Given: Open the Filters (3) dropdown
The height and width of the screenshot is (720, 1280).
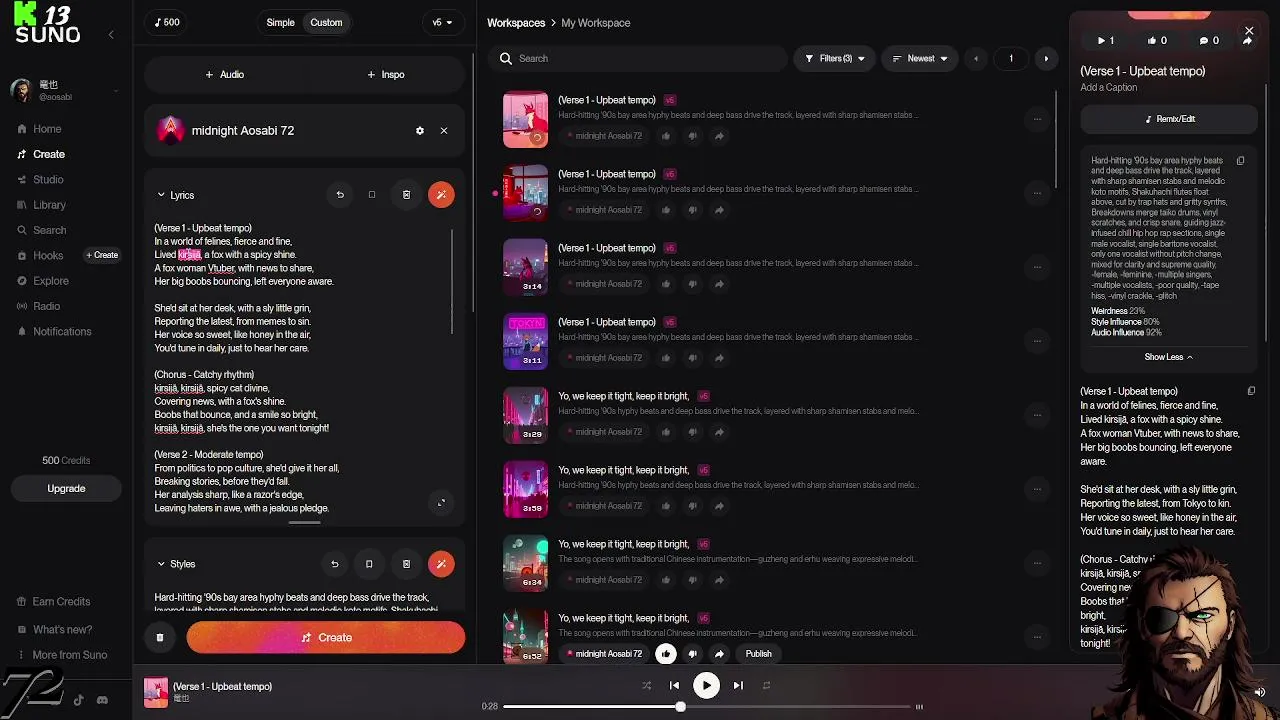Looking at the screenshot, I should point(836,59).
